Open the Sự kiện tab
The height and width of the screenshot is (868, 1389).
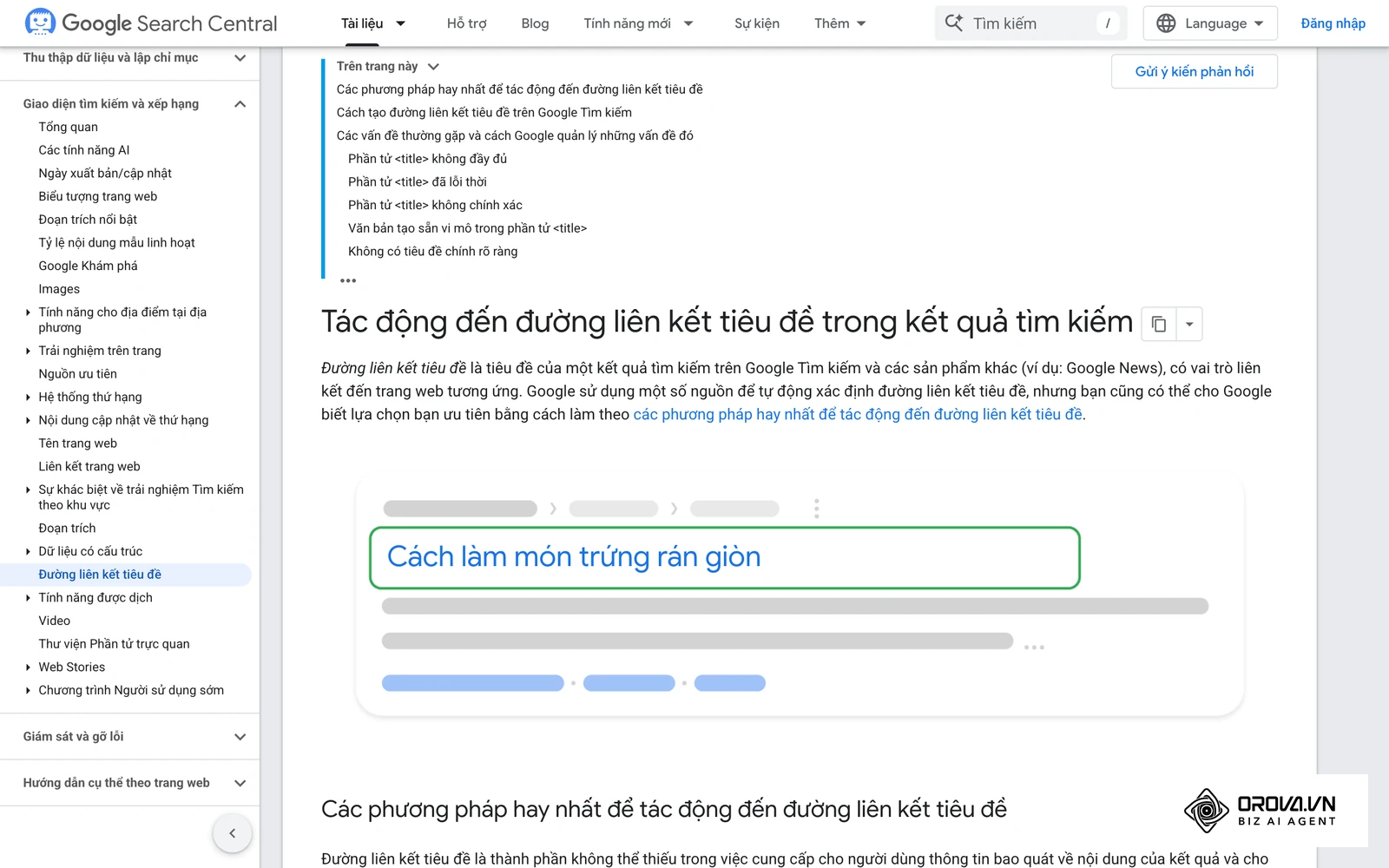click(x=757, y=23)
